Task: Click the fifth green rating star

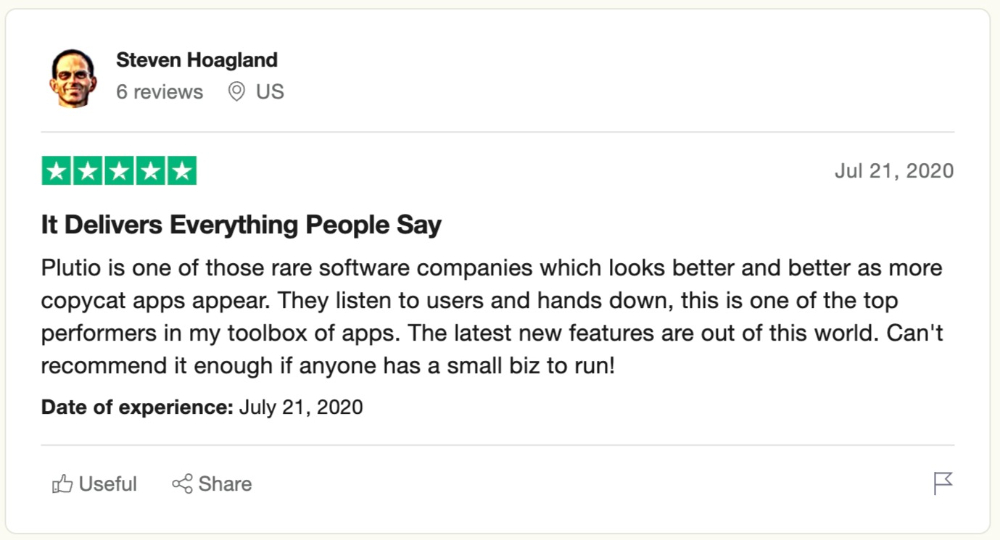Action: [x=182, y=171]
